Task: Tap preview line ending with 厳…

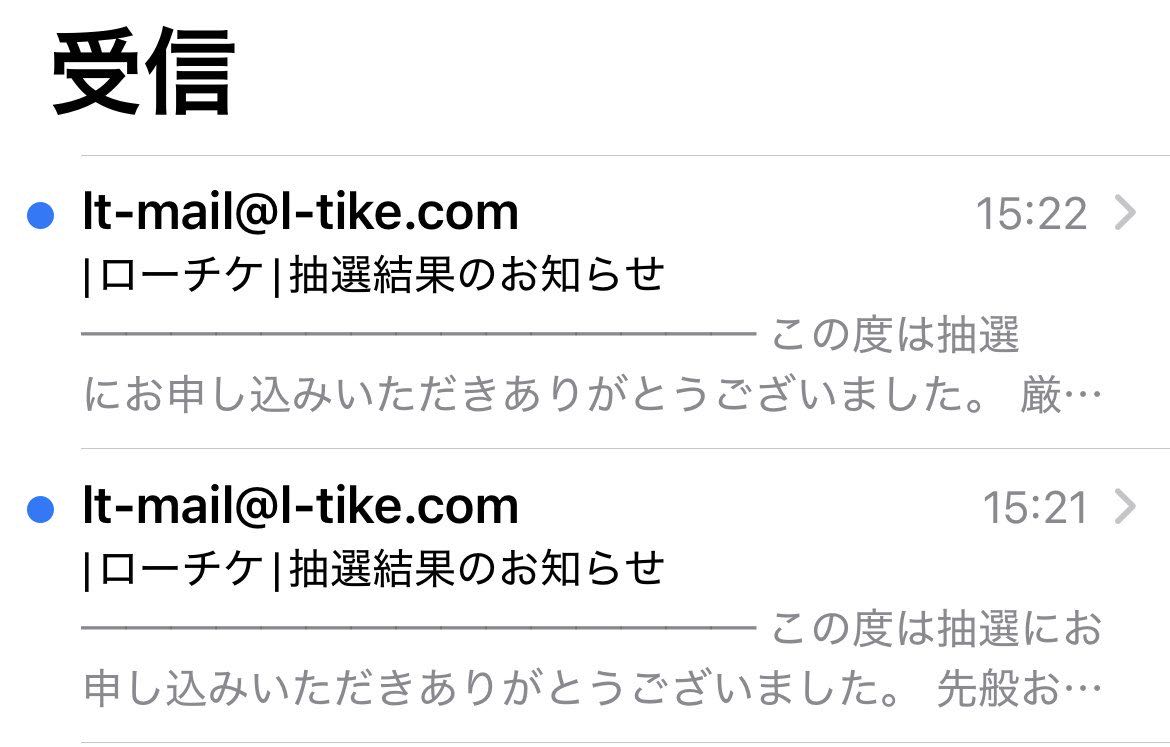Action: pyautogui.click(x=592, y=396)
